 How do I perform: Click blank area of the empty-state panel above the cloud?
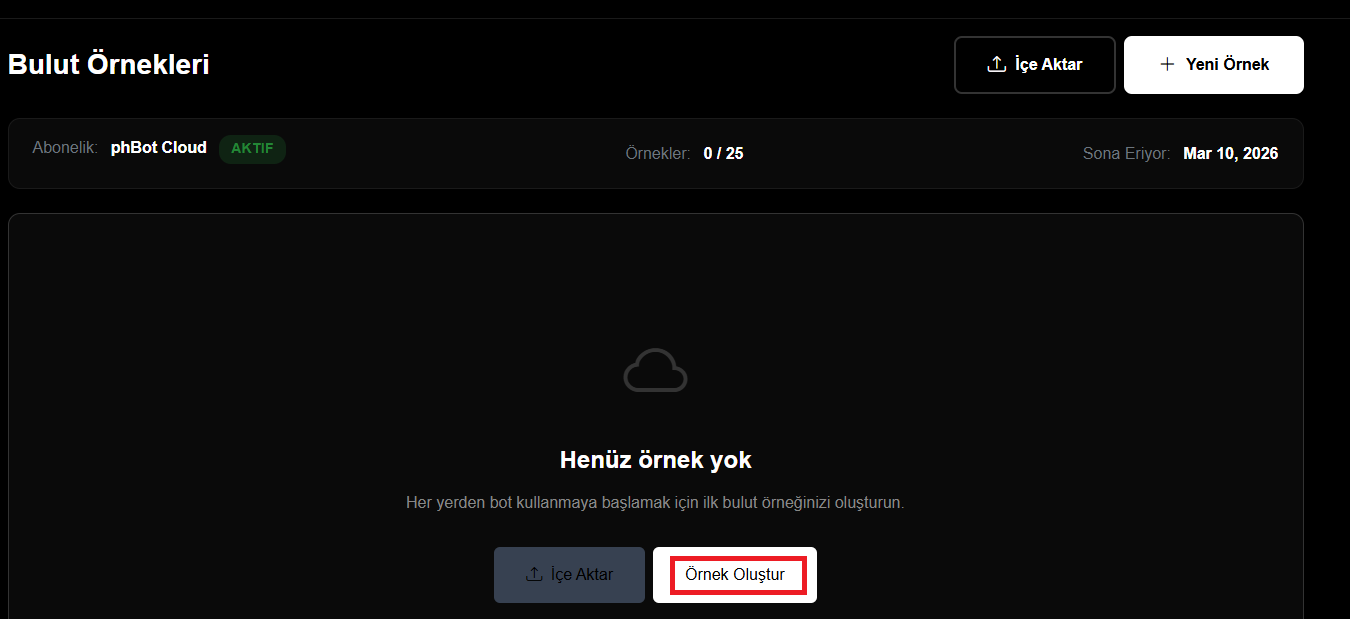point(655,280)
